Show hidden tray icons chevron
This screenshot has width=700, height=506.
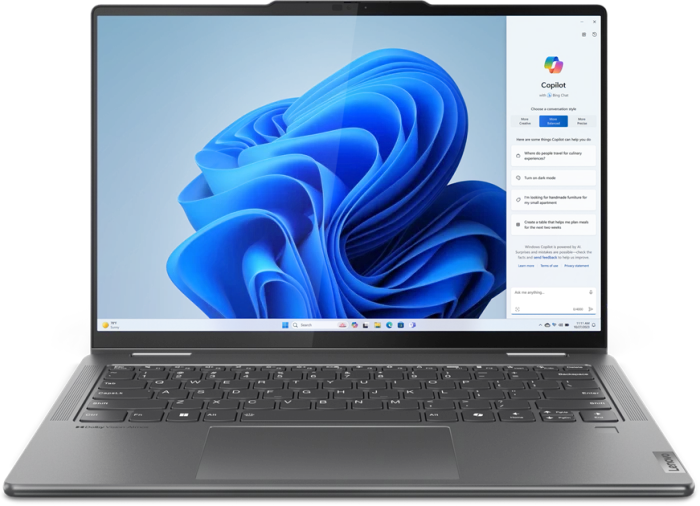click(x=540, y=325)
